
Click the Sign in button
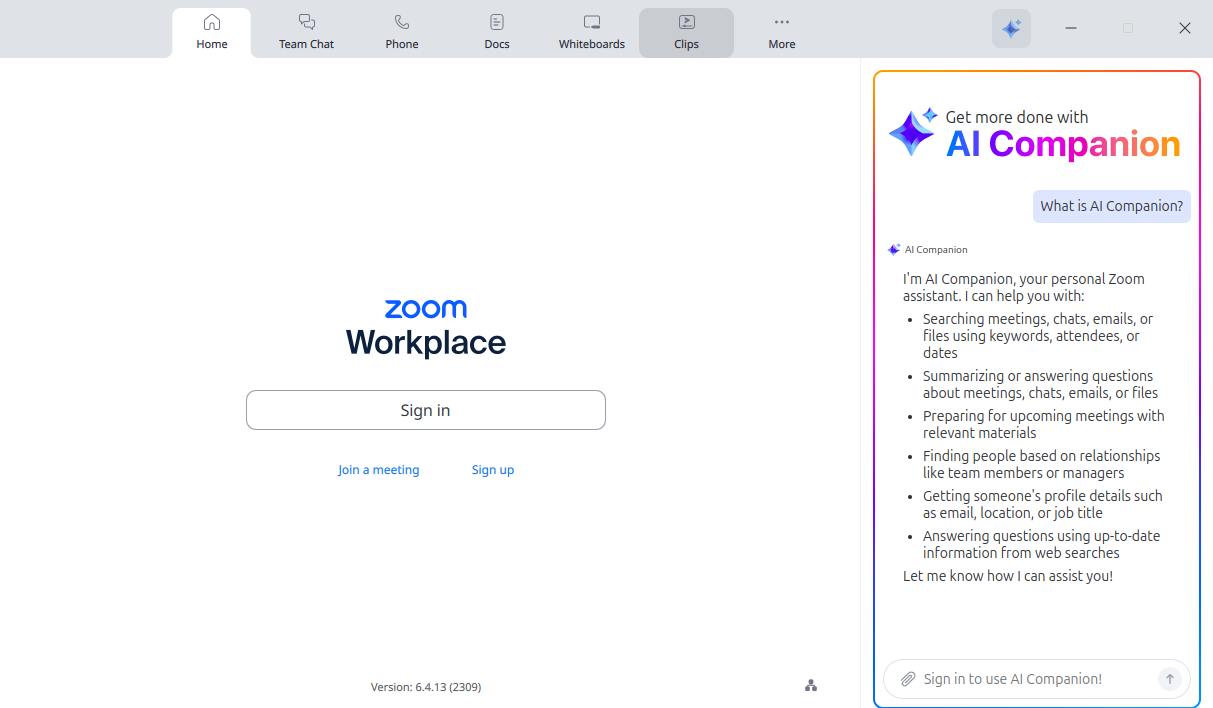point(426,410)
